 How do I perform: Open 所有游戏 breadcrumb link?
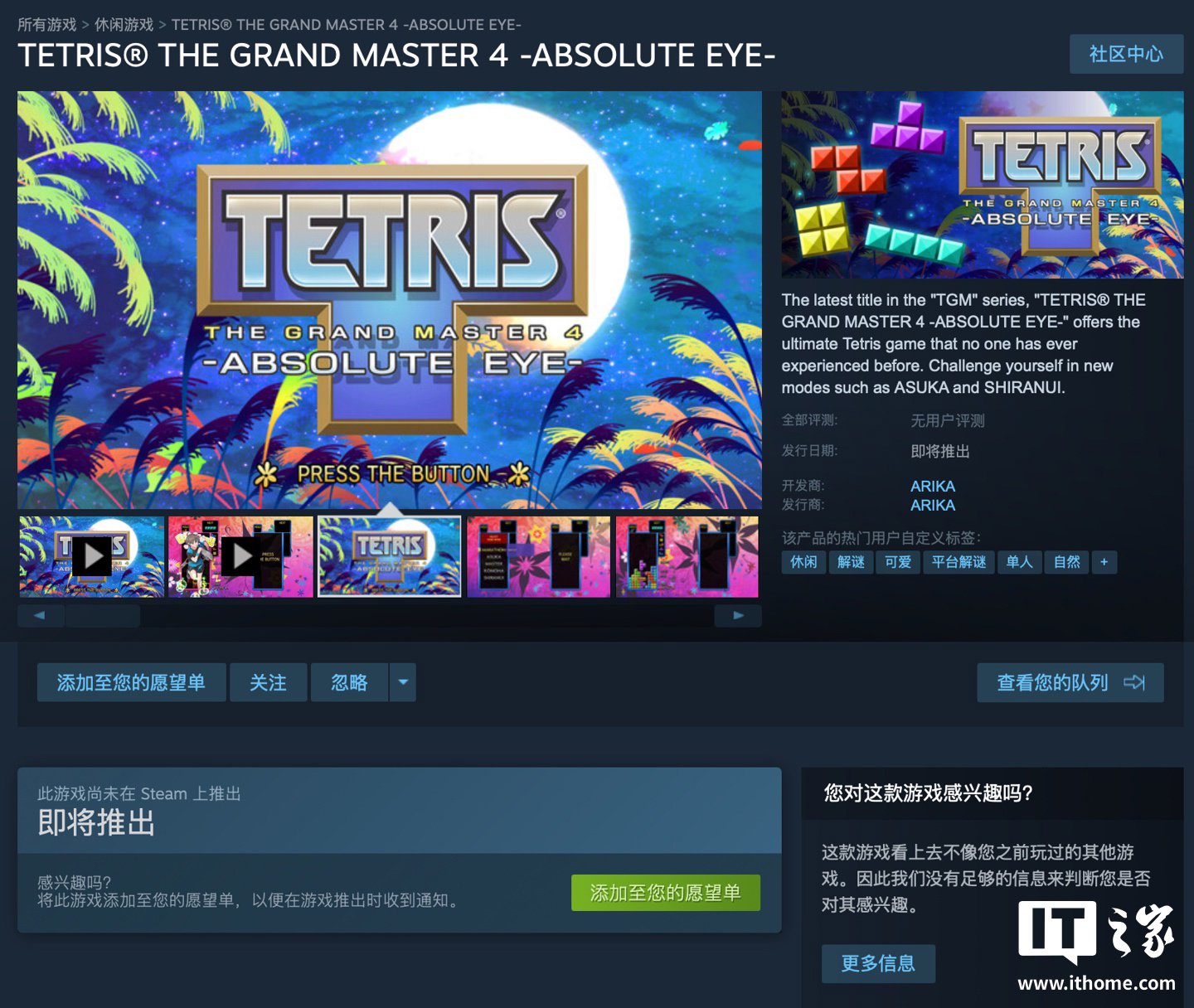click(x=46, y=25)
